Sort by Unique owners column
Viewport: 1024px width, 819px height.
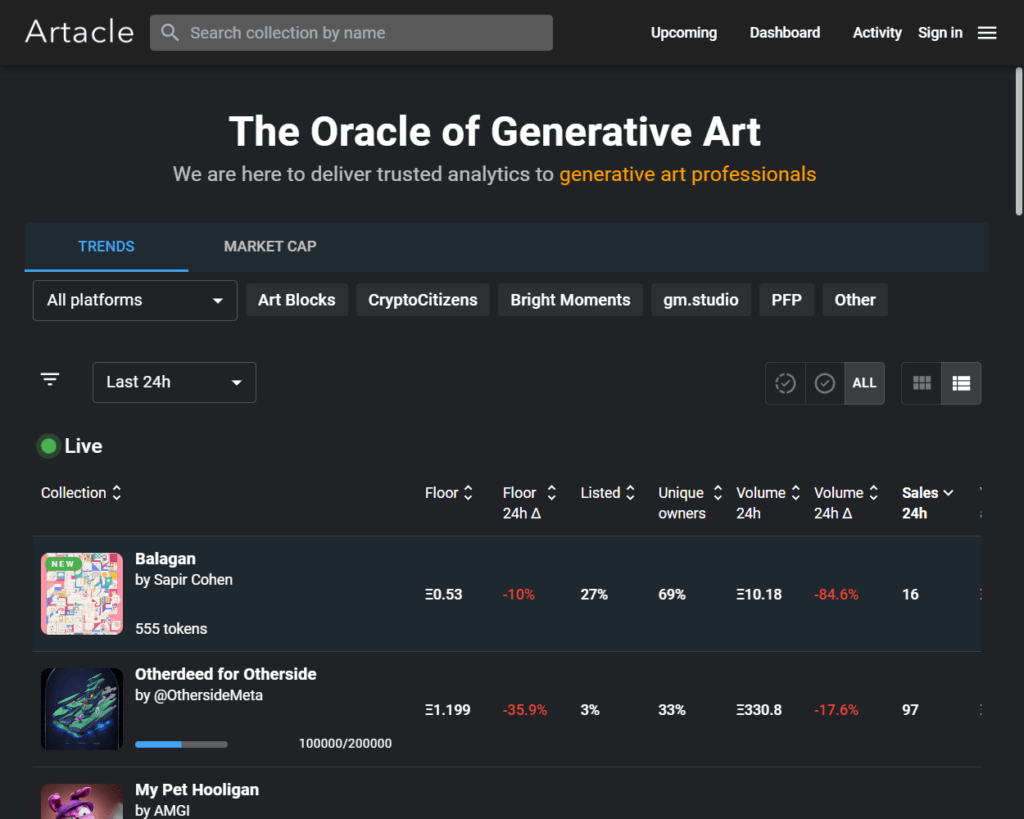tap(690, 503)
